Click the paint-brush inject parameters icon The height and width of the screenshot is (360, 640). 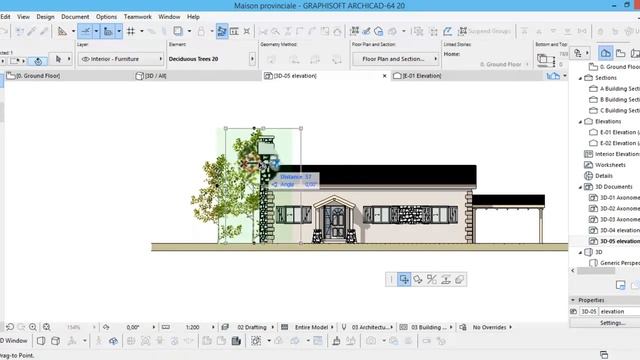click(367, 31)
